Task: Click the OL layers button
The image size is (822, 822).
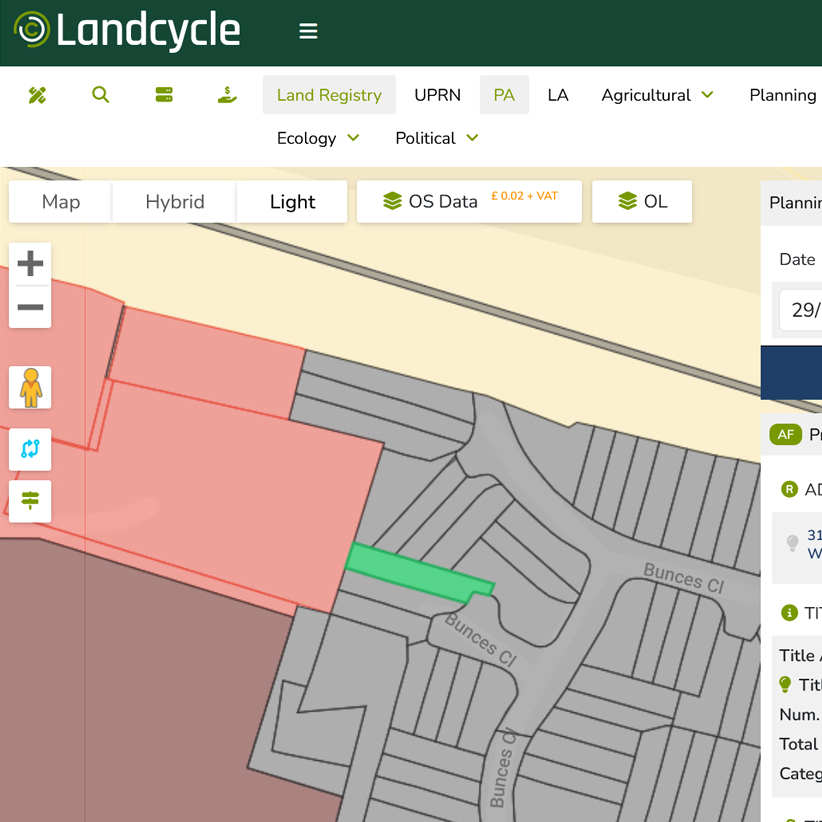Action: click(642, 202)
